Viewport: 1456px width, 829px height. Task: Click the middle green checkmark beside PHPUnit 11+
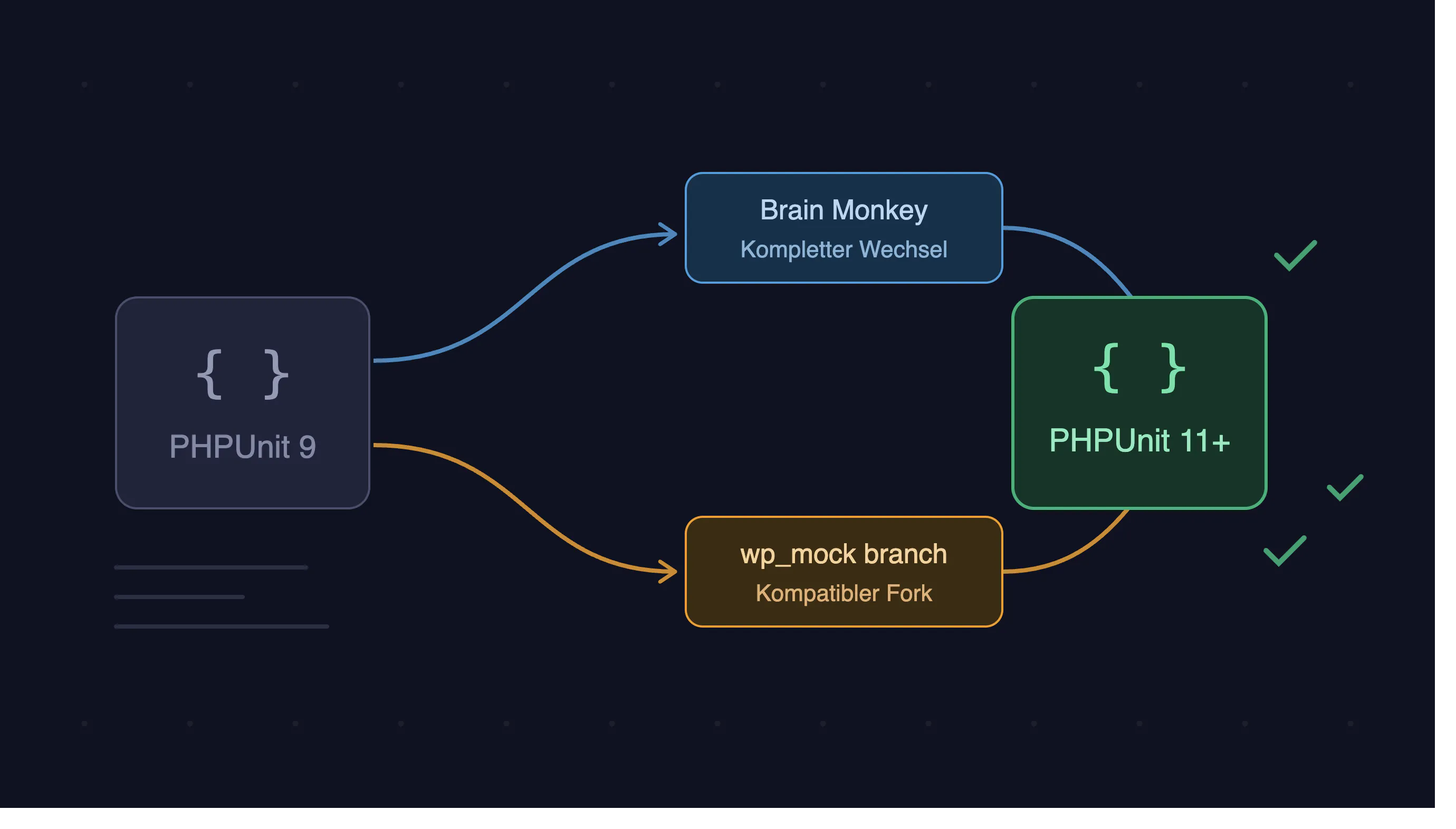coord(1344,488)
